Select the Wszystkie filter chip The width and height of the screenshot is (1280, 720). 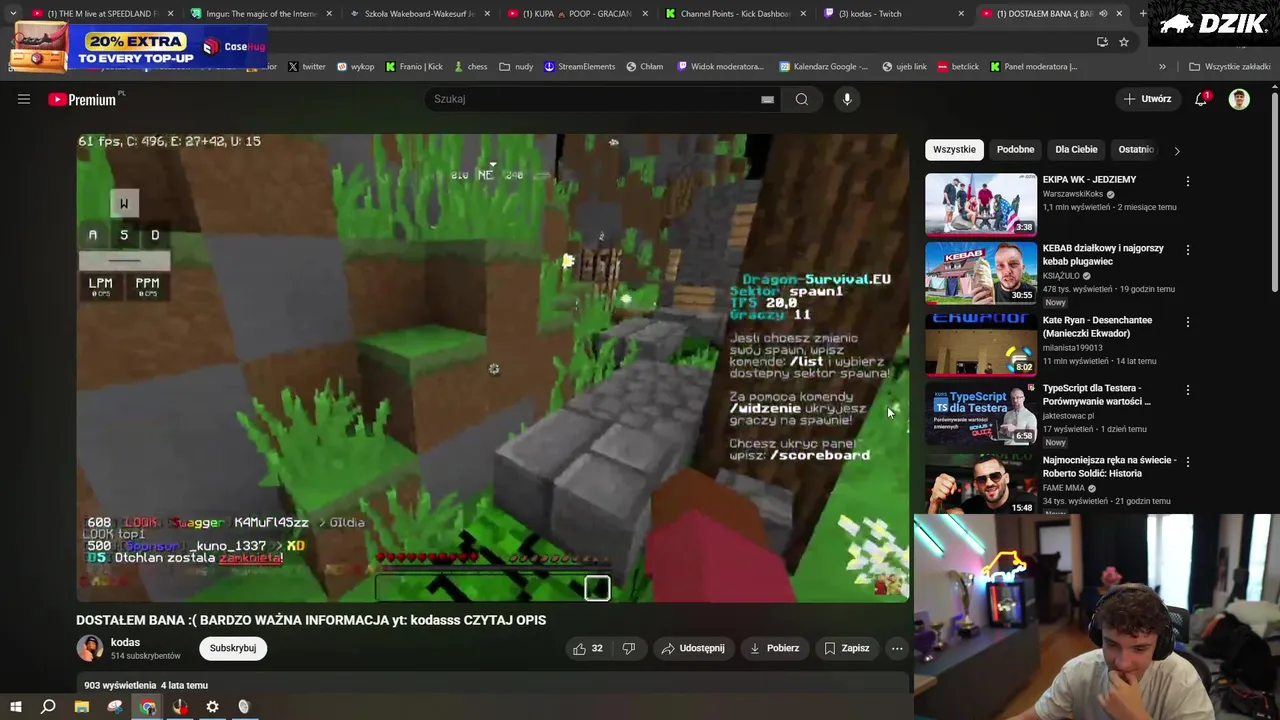(954, 150)
